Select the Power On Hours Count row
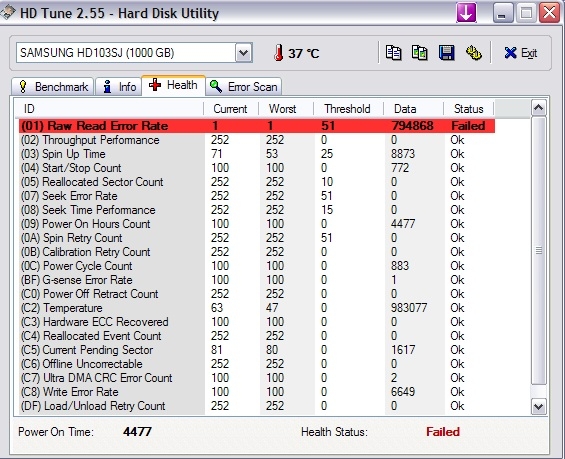This screenshot has width=565, height=459. 257,224
